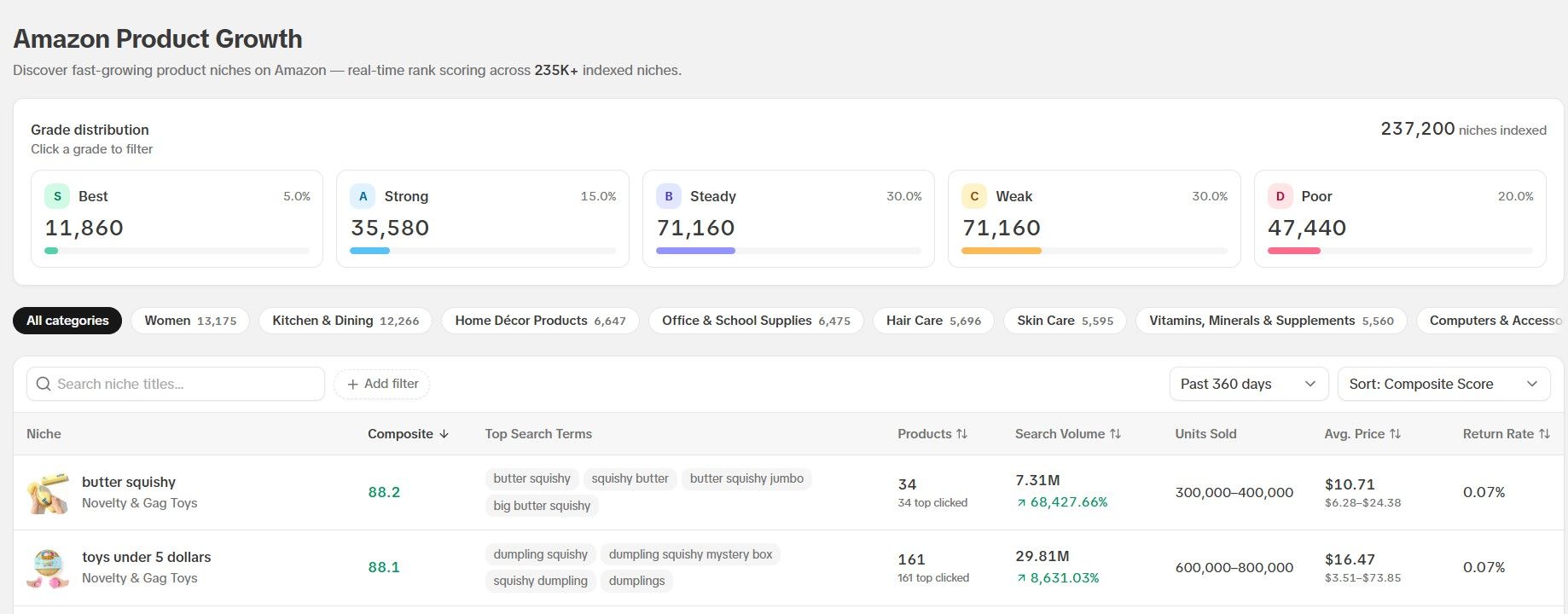1568x614 pixels.
Task: Click the C grade badge icon for Weak
Action: (x=974, y=196)
